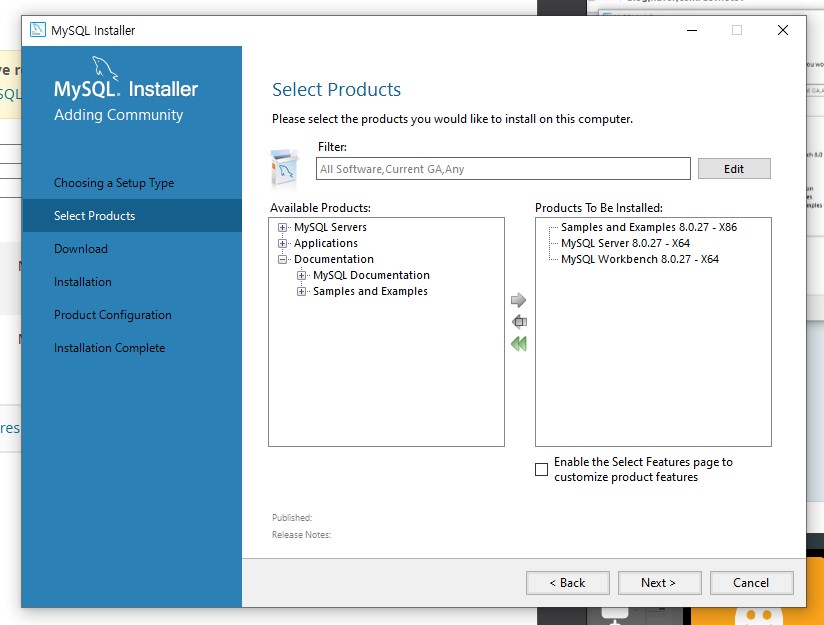Click the add product right arrow icon
This screenshot has width=824, height=625.
tap(518, 300)
